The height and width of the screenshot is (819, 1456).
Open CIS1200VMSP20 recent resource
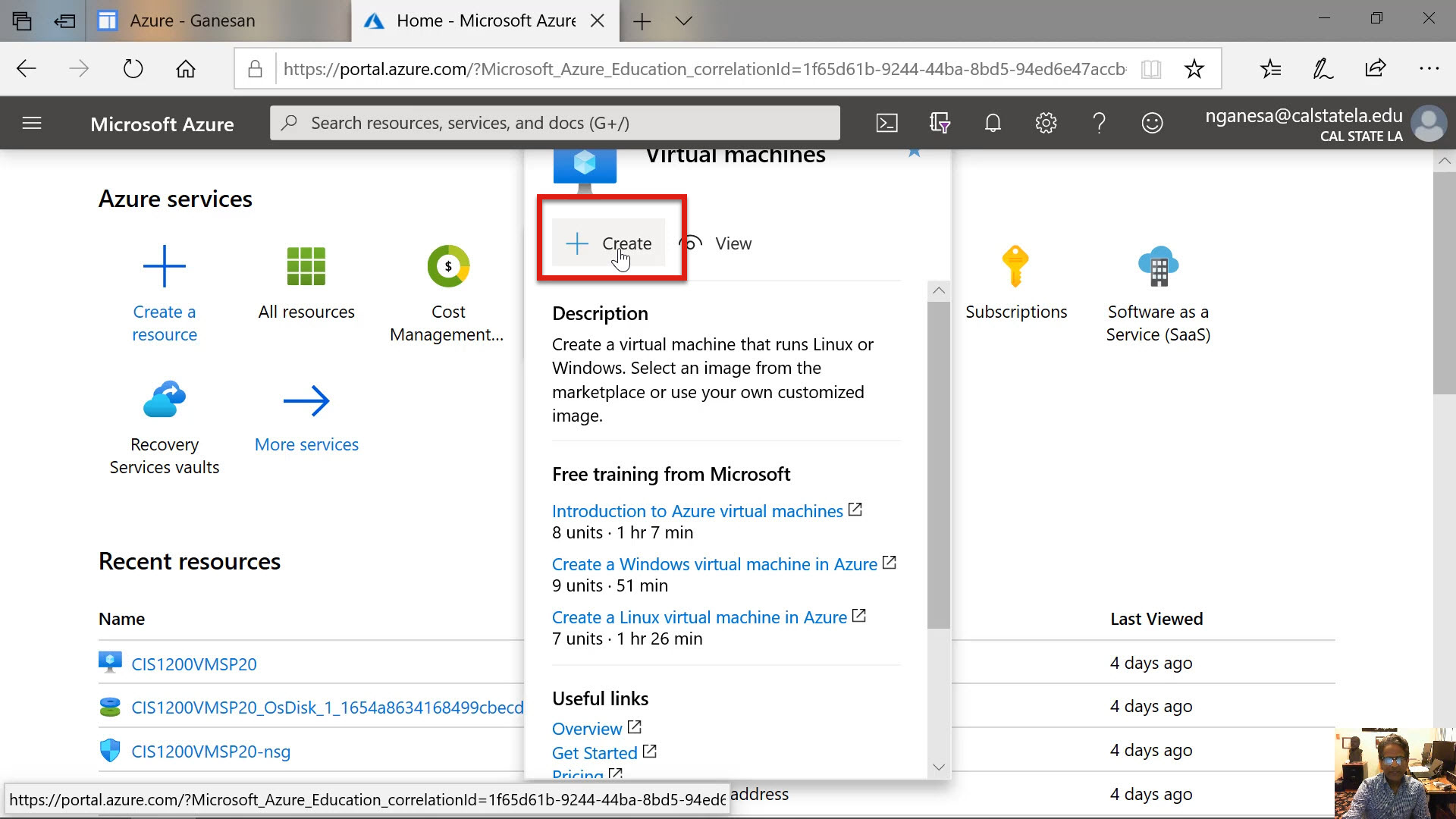click(194, 664)
